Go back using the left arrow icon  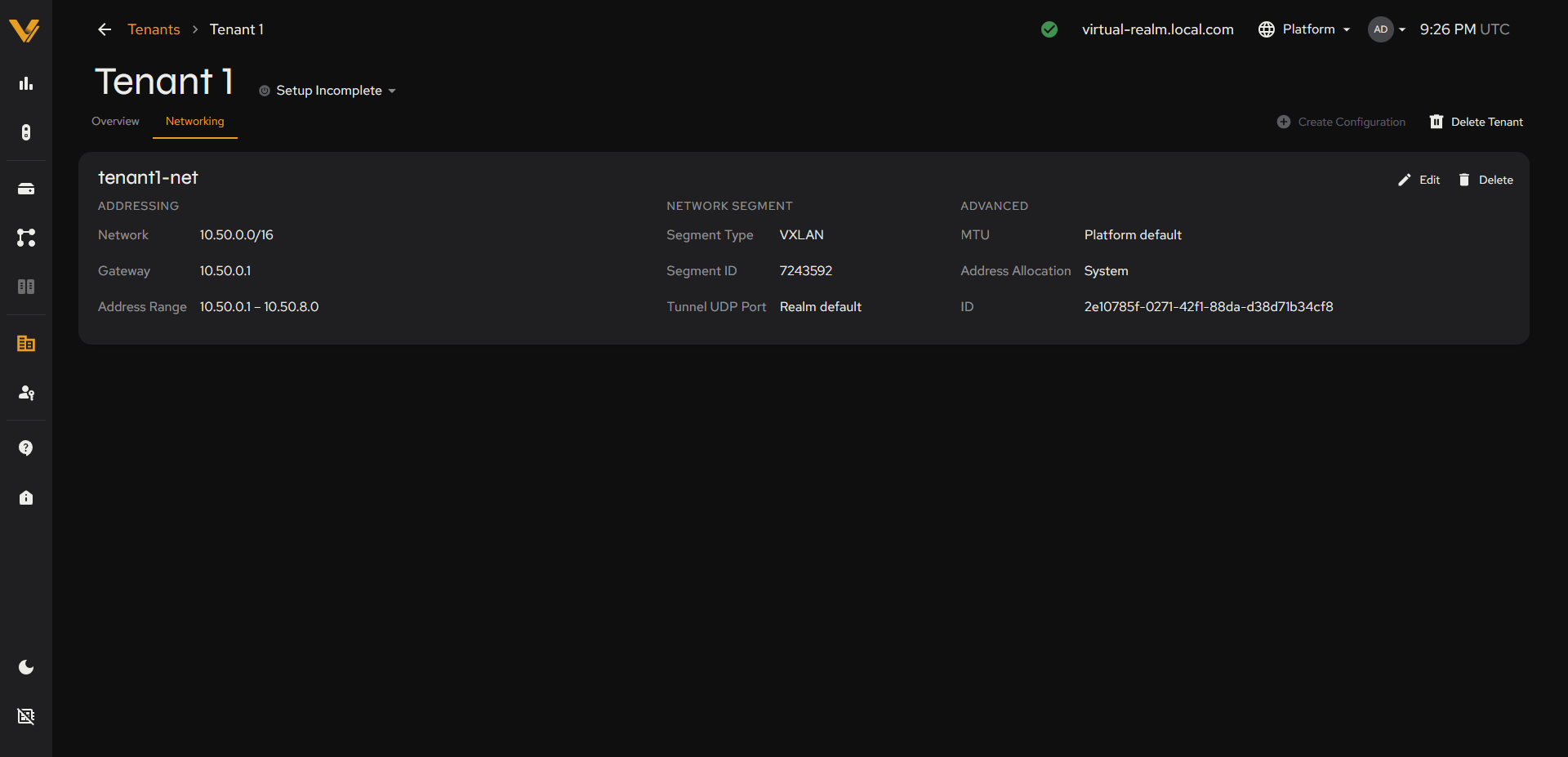(x=105, y=29)
